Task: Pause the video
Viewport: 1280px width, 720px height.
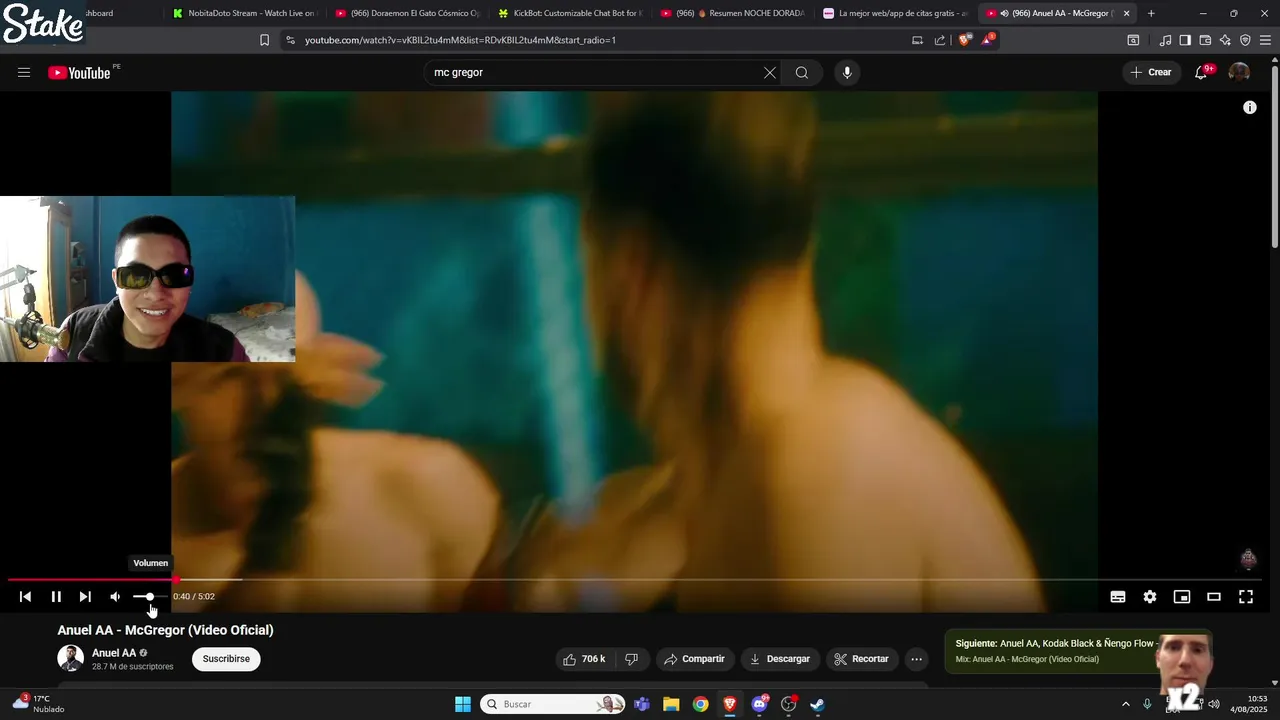Action: tap(56, 597)
